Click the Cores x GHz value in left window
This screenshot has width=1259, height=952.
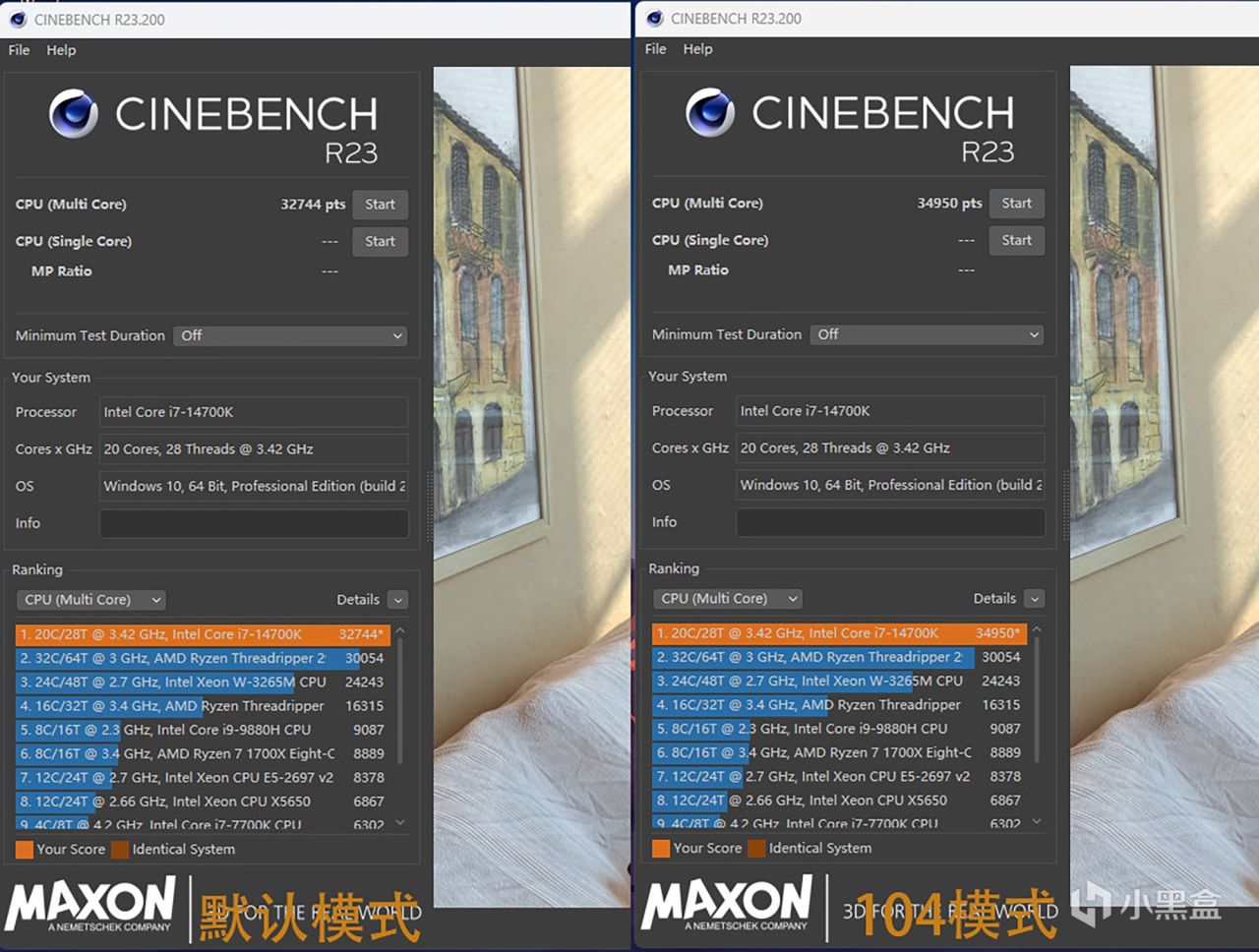(254, 449)
